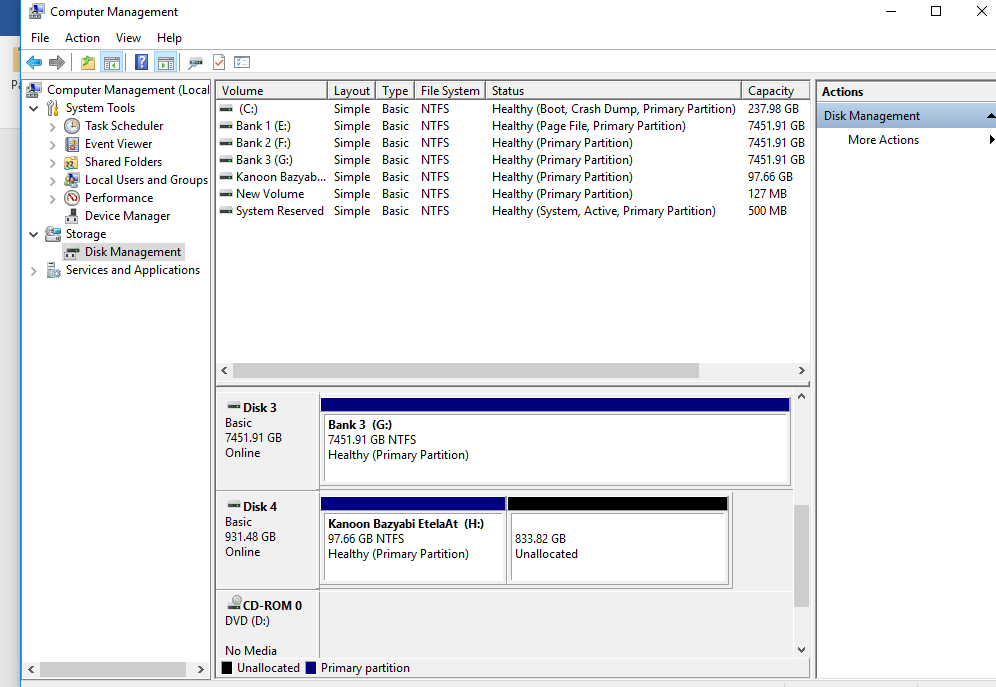
Task: Sort the volume list by Capacity column
Action: [x=771, y=91]
